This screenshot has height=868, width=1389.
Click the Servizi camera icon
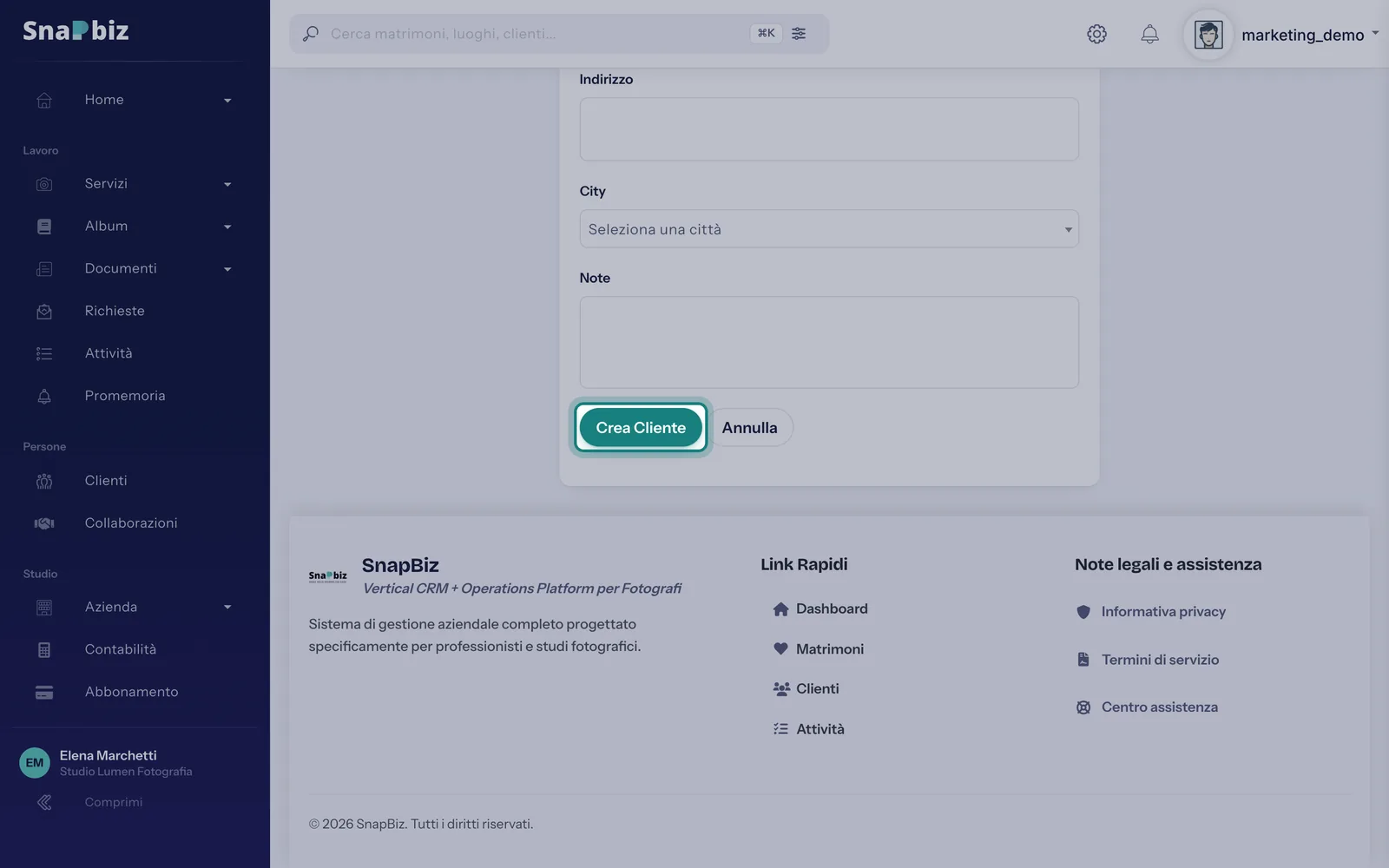(x=44, y=184)
